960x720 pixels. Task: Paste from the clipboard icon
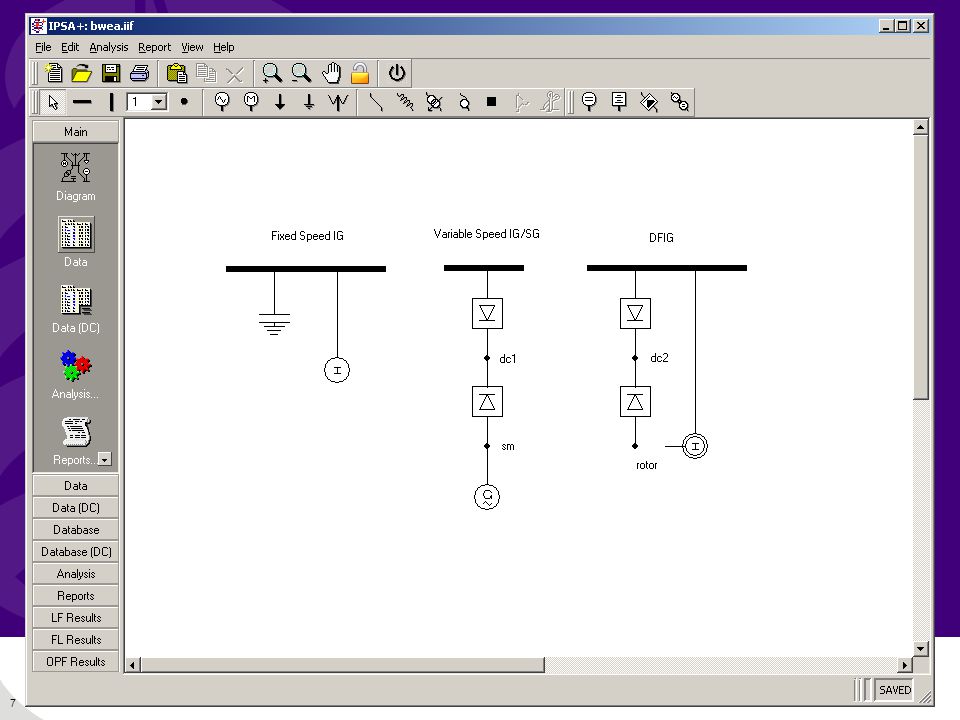[177, 73]
